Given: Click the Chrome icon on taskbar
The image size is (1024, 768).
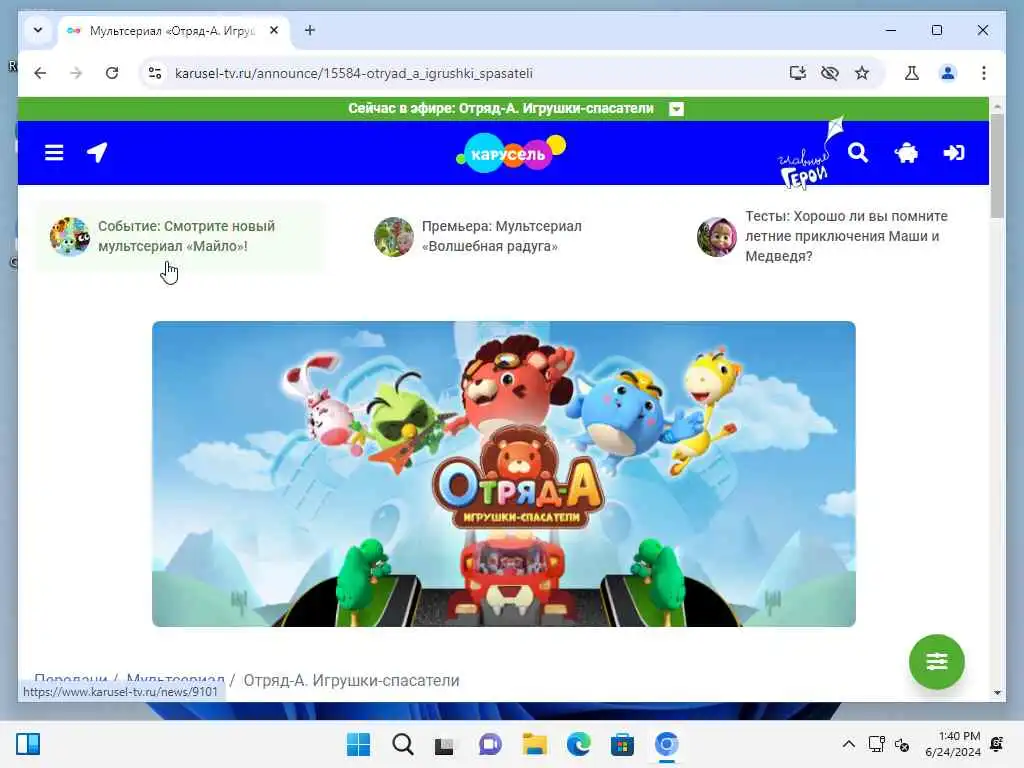Looking at the screenshot, I should (x=667, y=744).
